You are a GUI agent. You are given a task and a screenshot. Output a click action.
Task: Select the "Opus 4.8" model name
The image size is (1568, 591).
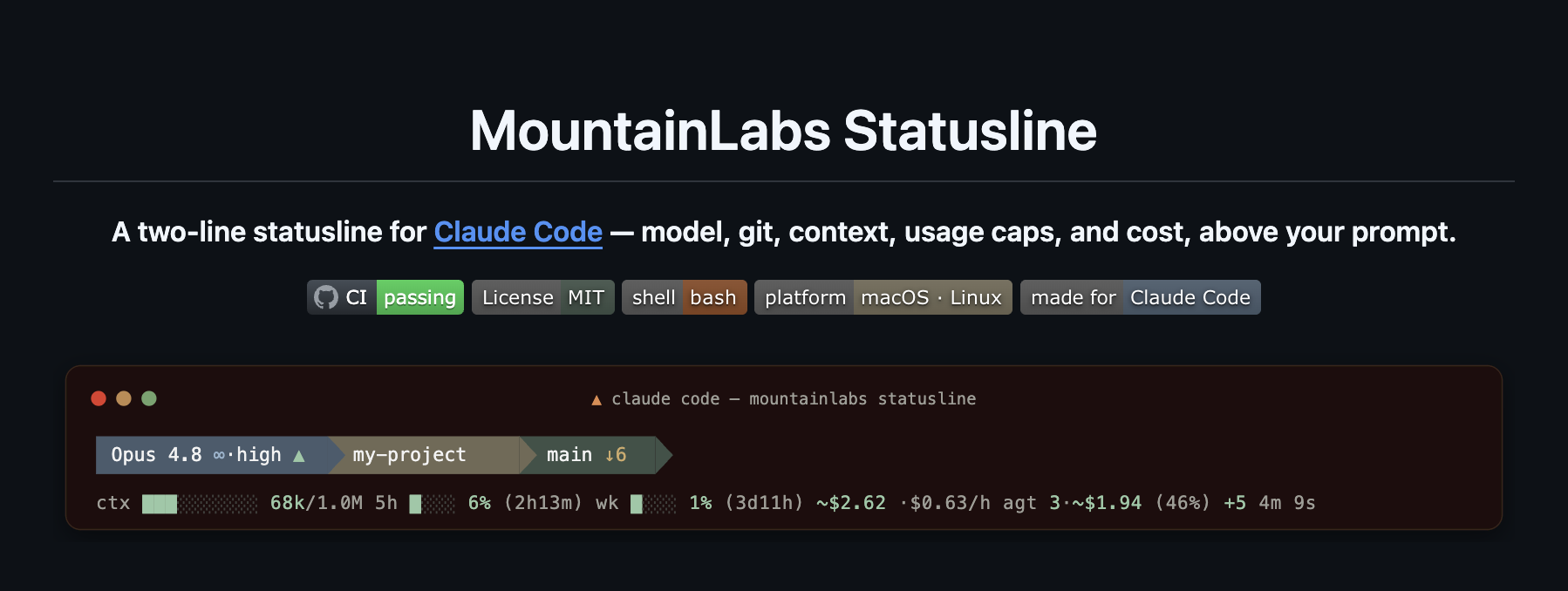[x=156, y=455]
